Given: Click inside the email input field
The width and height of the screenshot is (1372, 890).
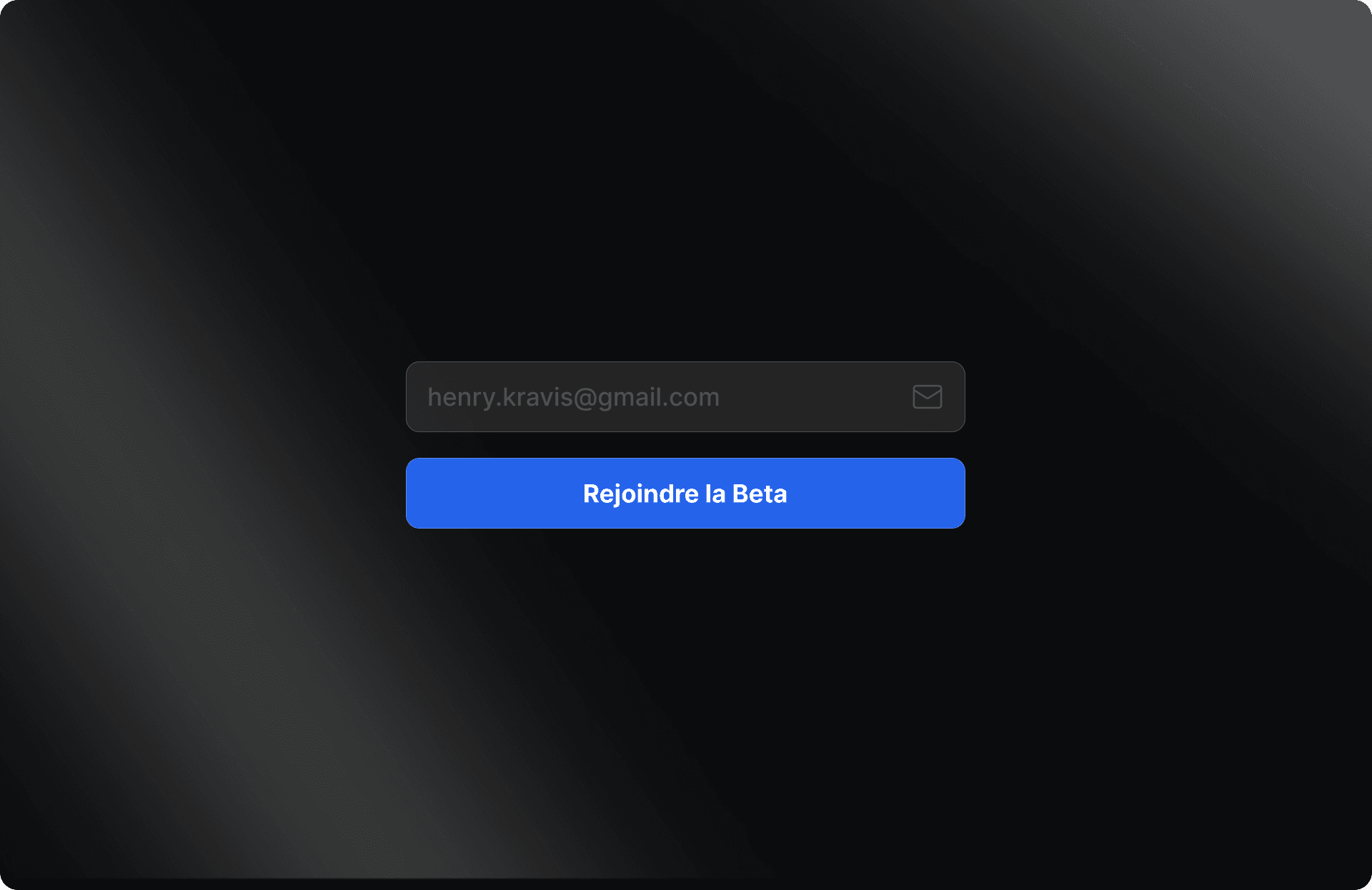Looking at the screenshot, I should click(686, 396).
